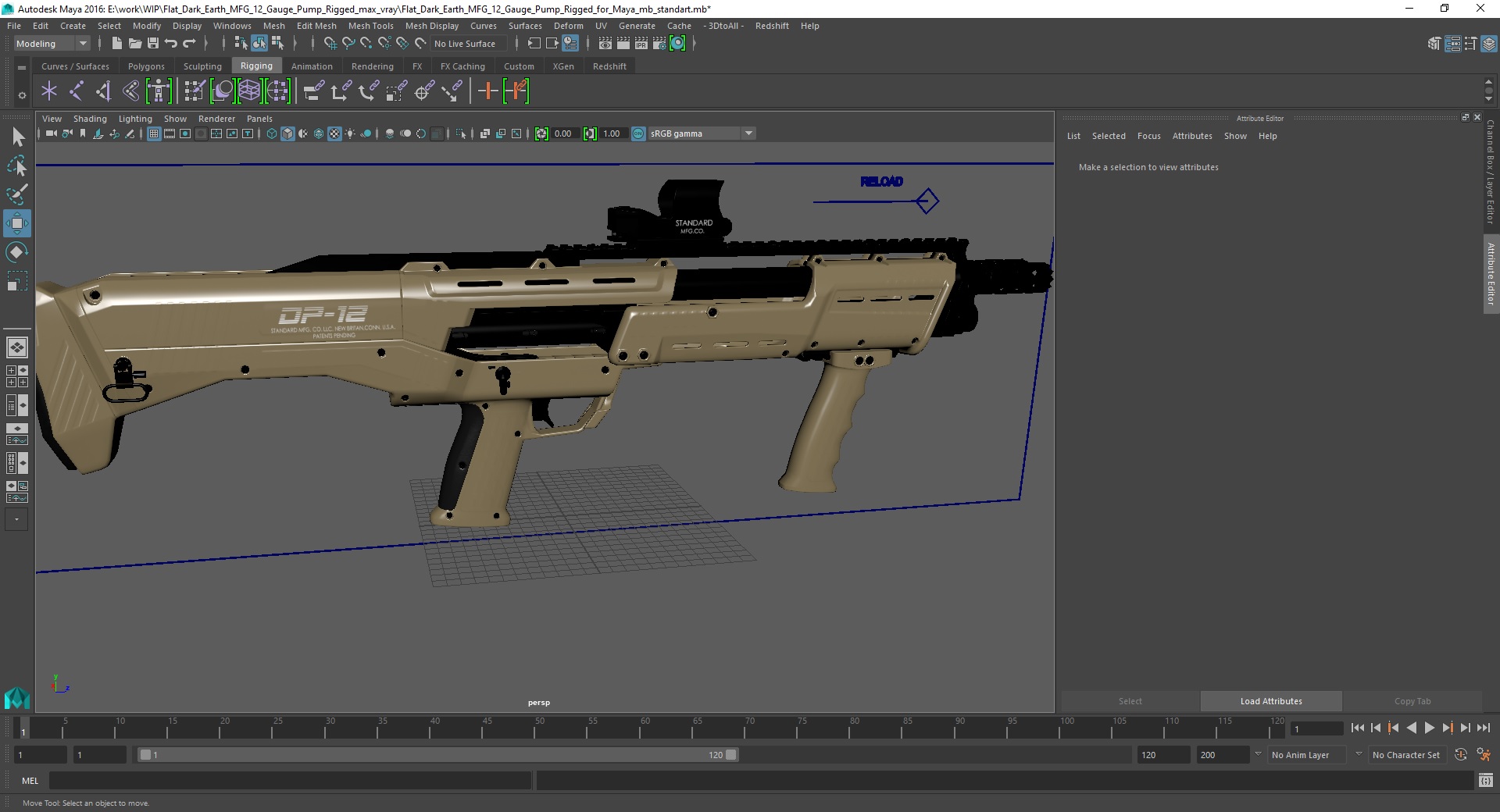This screenshot has width=1500, height=812.
Task: Open the No Character Set dropdown
Action: pyautogui.click(x=1406, y=755)
